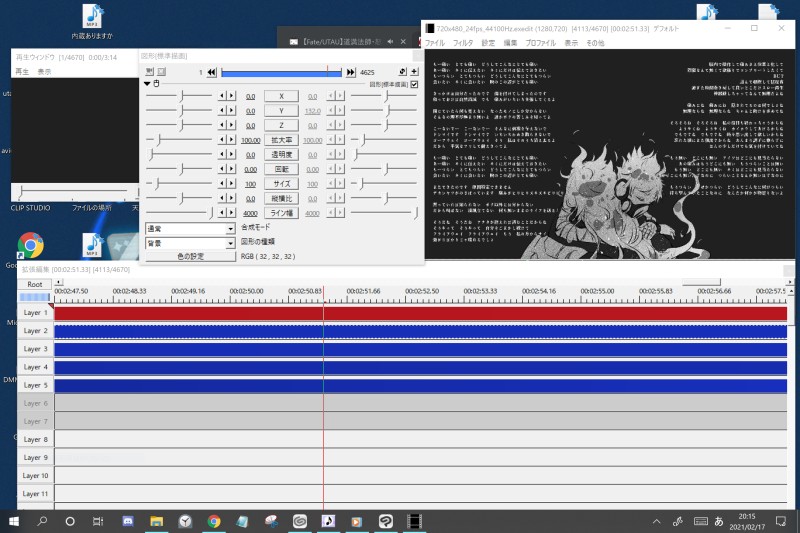800x533 pixels.
Task: Enable hidden Layer 6
Action: tap(35, 403)
